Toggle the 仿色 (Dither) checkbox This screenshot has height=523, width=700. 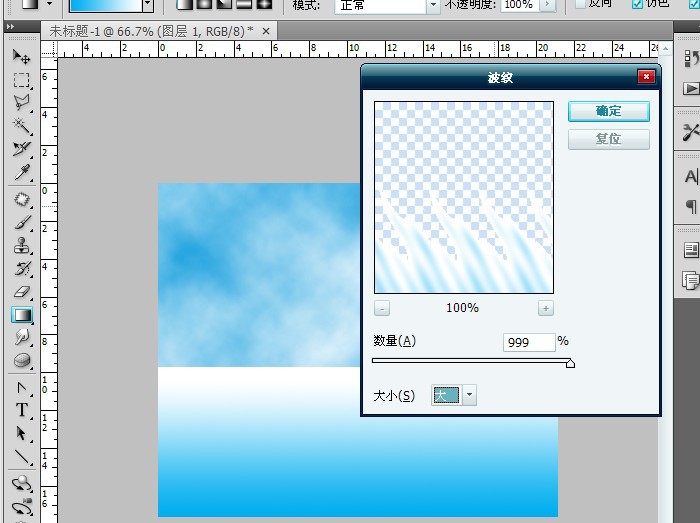[x=638, y=4]
